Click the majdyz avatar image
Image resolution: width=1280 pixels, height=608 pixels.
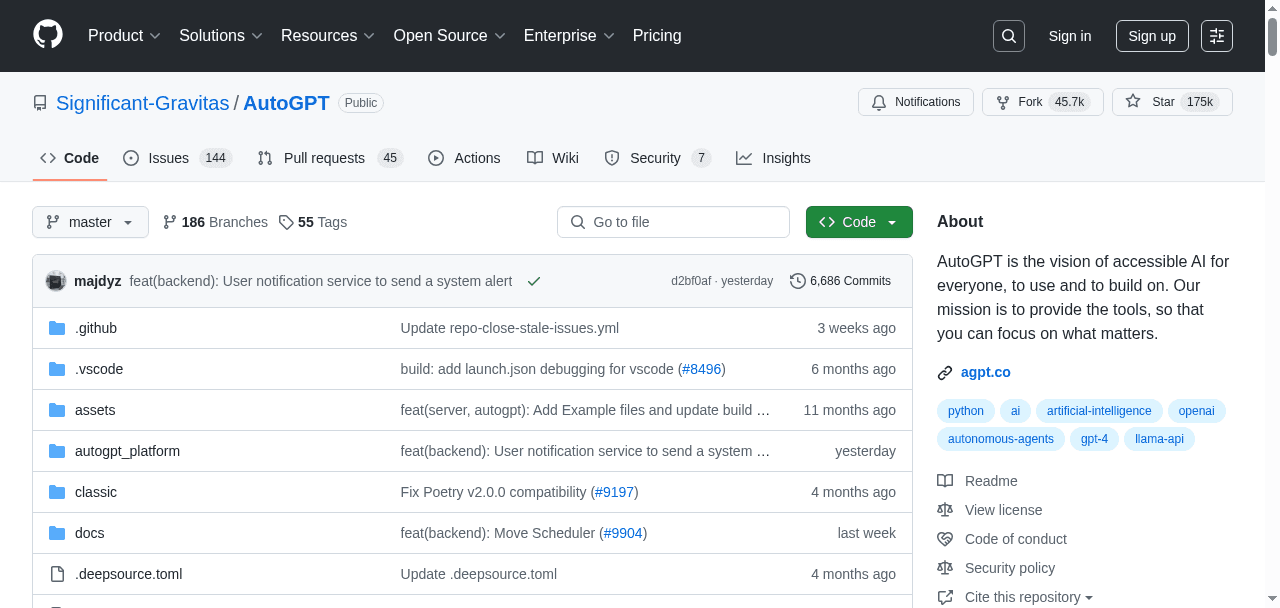click(56, 281)
